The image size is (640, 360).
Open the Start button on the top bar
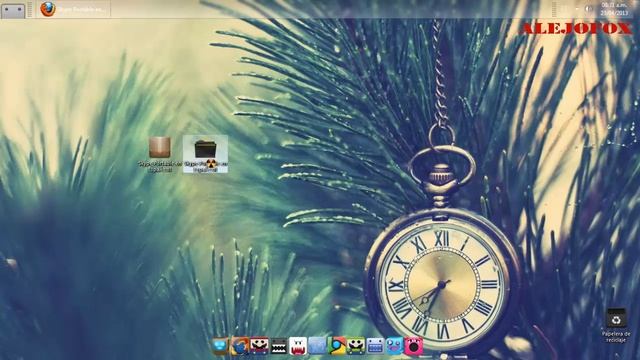click(x=13, y=10)
